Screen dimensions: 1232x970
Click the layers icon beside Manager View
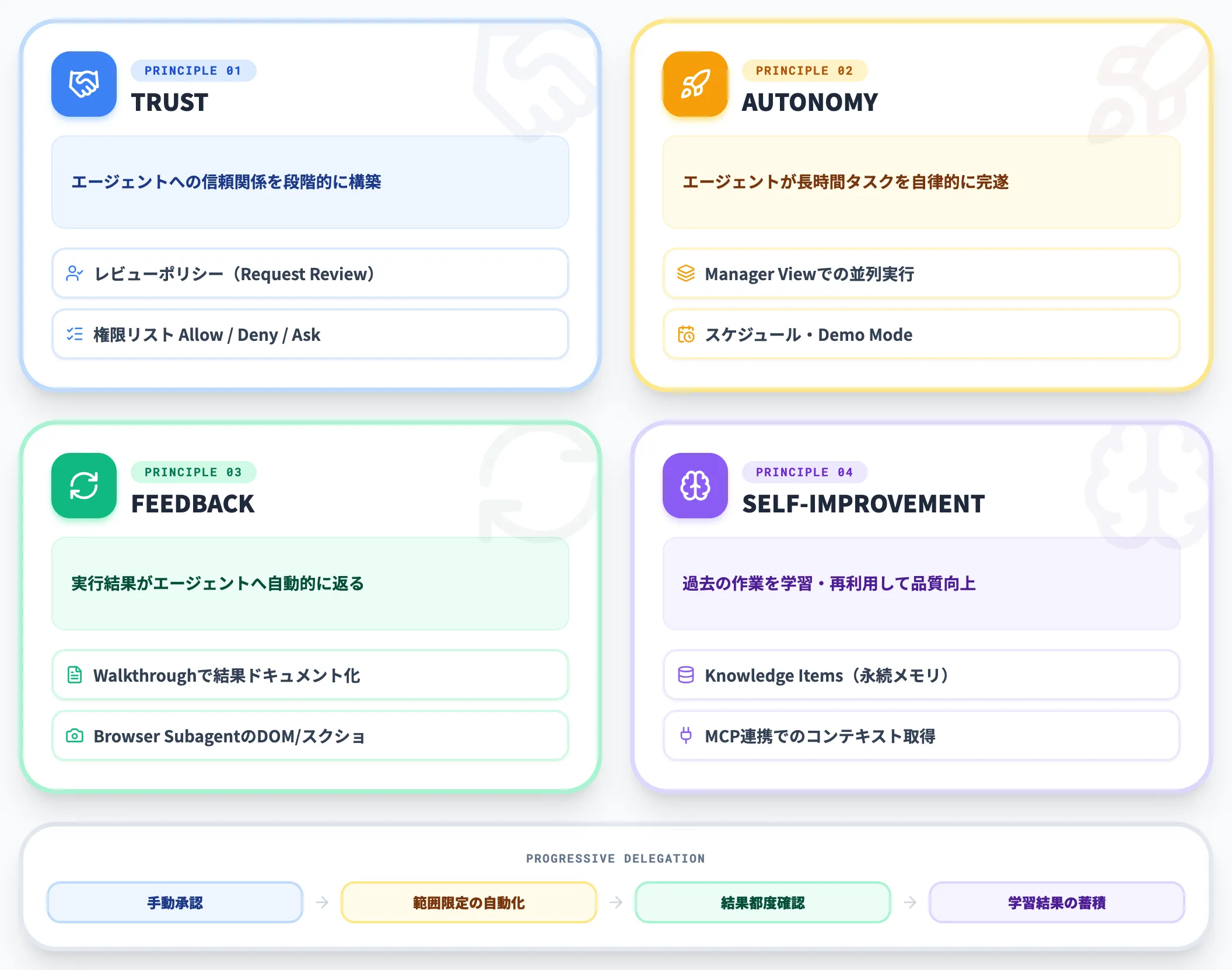click(686, 274)
